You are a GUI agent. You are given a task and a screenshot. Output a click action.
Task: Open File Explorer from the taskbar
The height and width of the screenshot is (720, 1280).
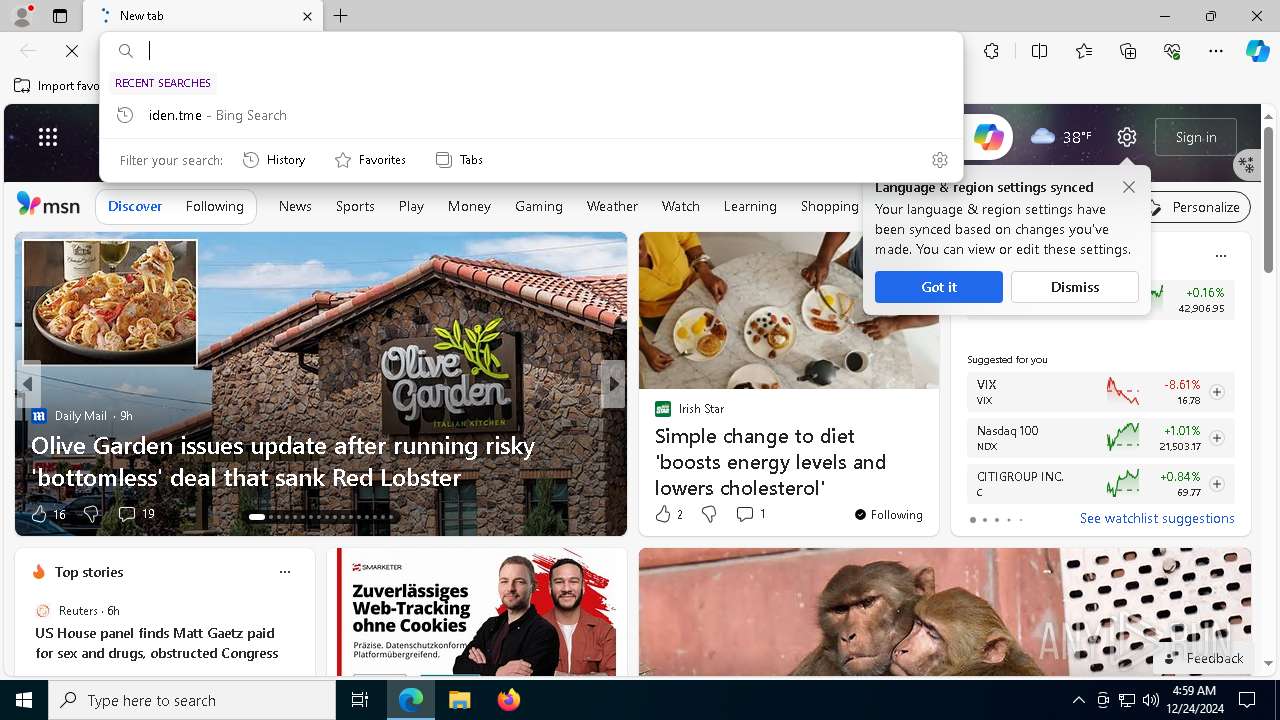pos(459,700)
